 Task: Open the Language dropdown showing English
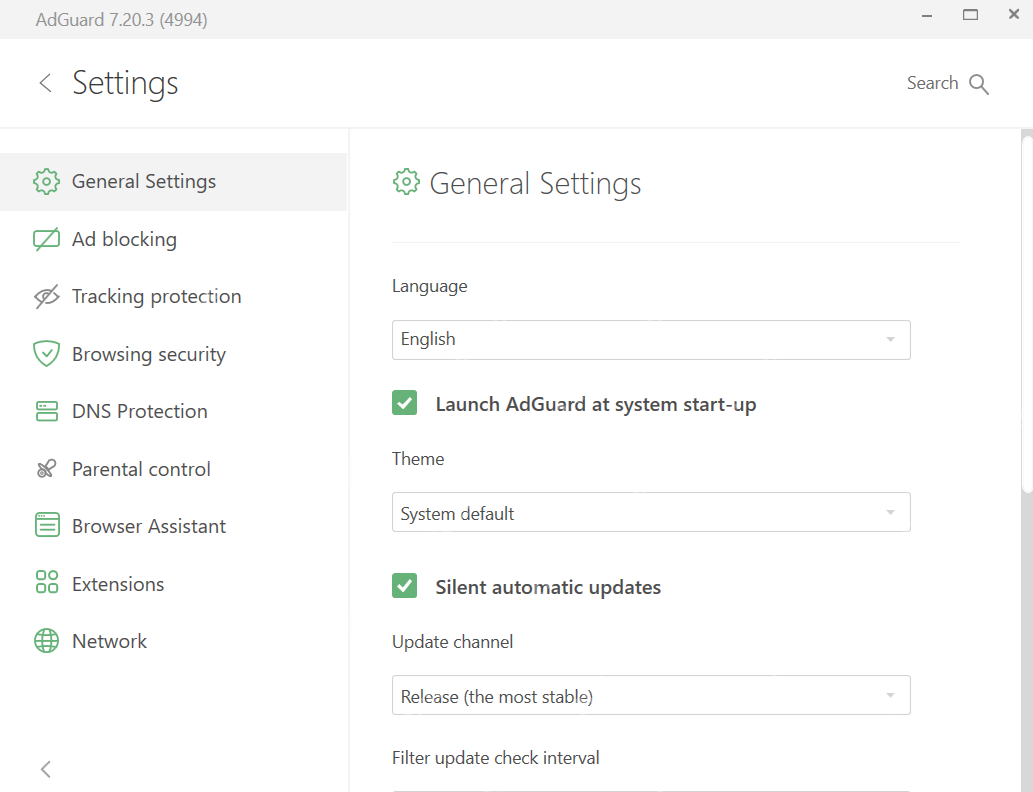[651, 340]
